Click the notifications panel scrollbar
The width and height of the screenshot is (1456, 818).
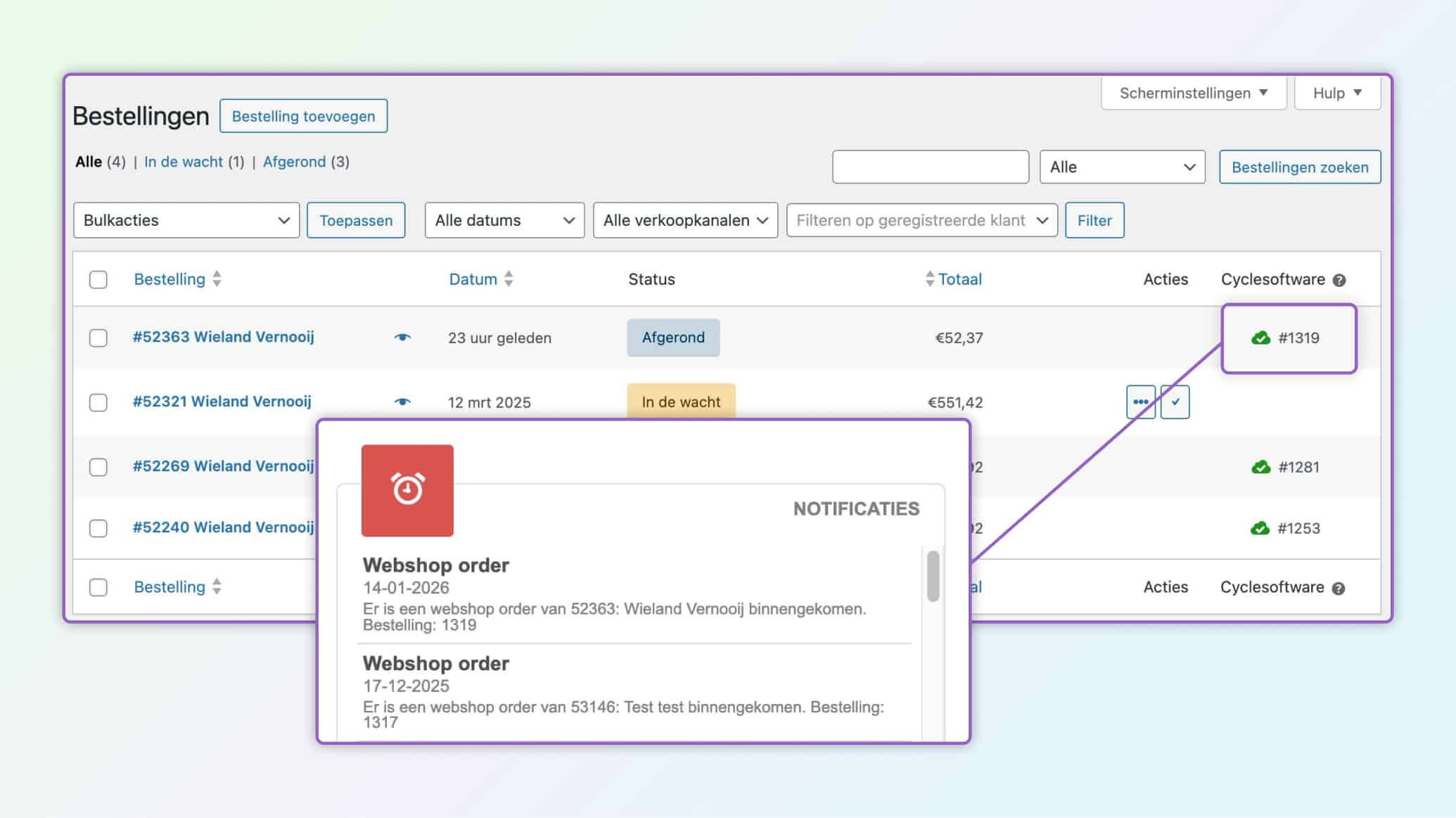(x=933, y=576)
